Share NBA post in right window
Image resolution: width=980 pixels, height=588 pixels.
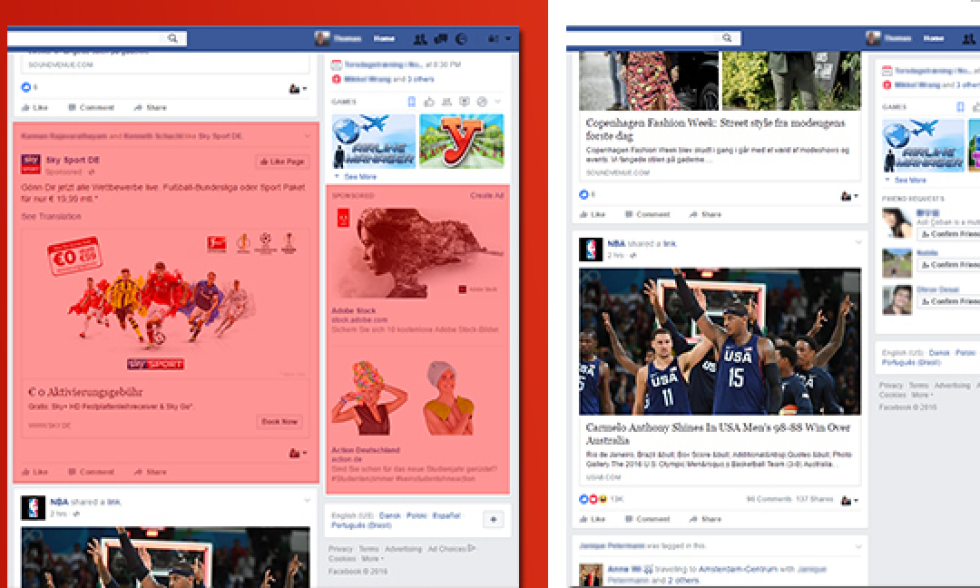pos(705,519)
